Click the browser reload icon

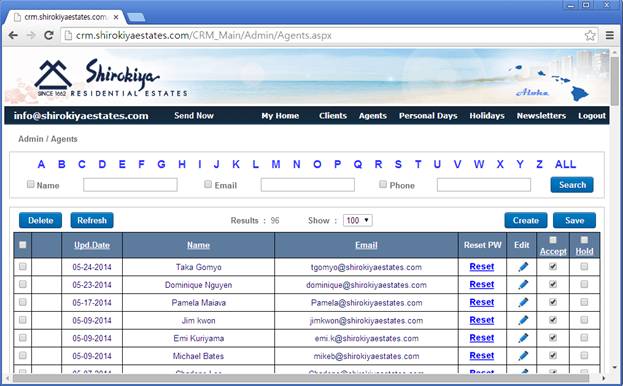(49, 35)
